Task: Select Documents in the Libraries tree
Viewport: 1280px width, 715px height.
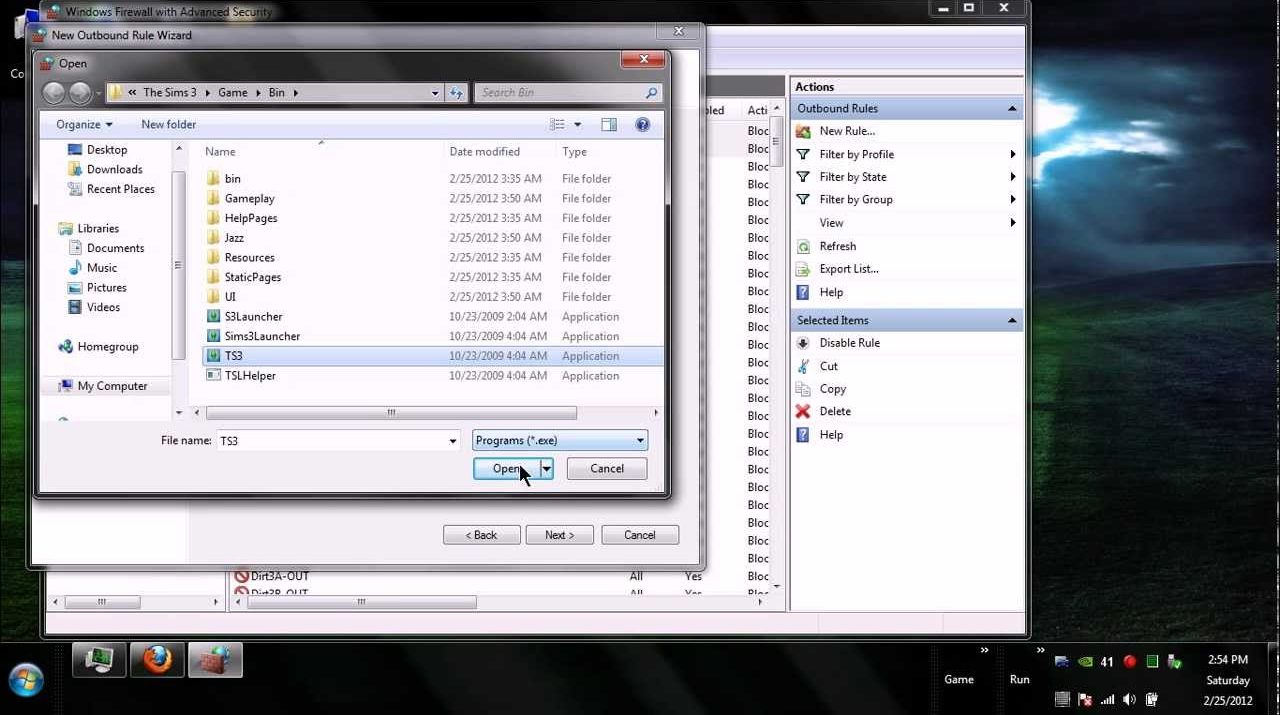Action: 115,249
